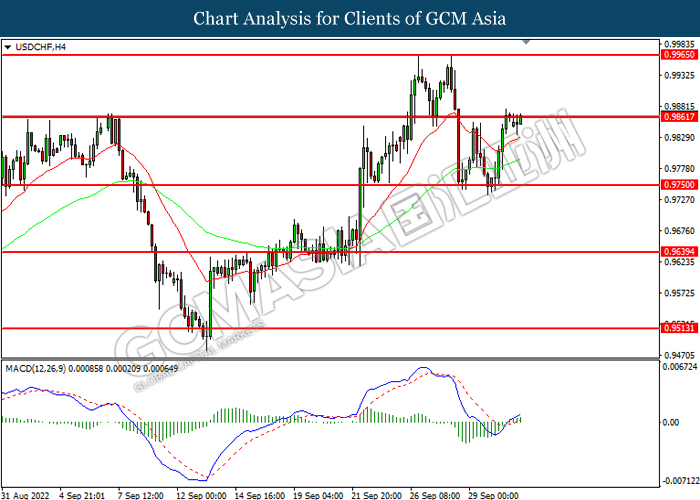Click the 0.96235 price axis value

click(679, 262)
